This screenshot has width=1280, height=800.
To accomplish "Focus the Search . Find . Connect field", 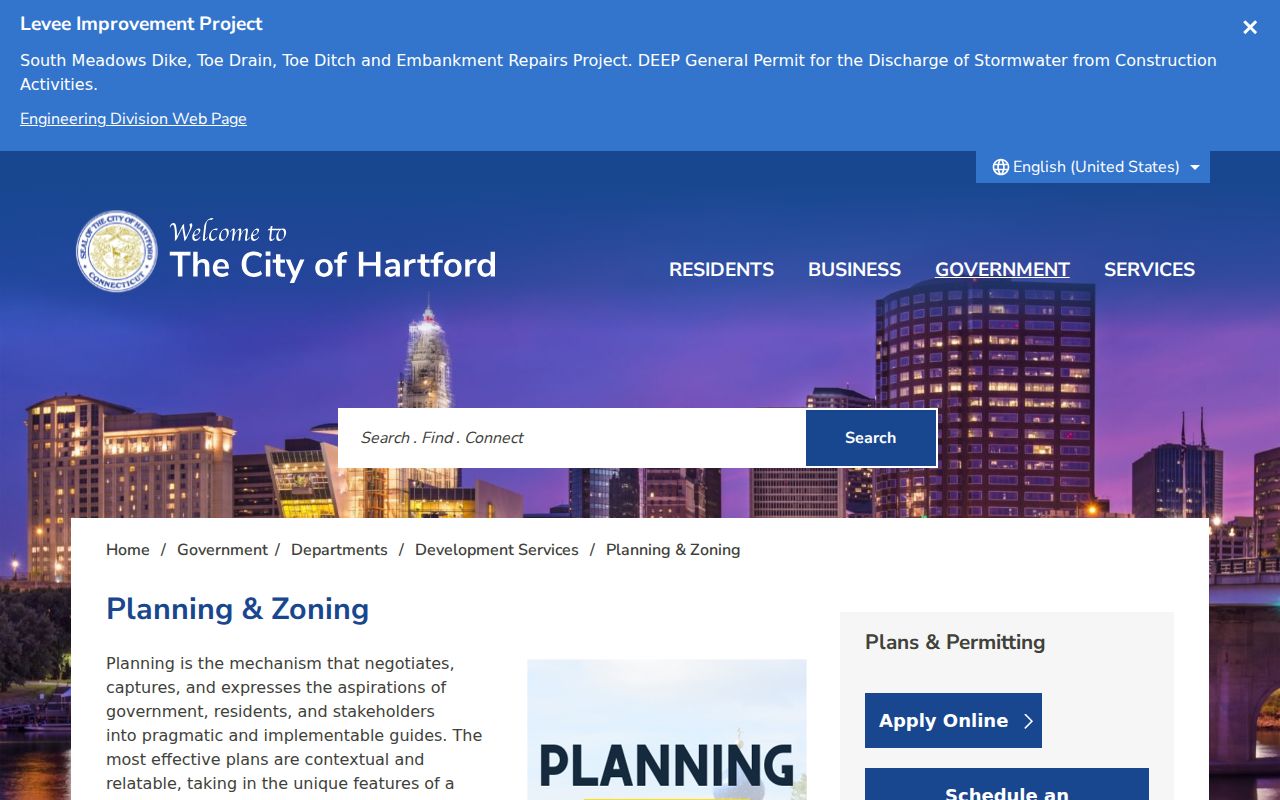I will click(x=572, y=438).
